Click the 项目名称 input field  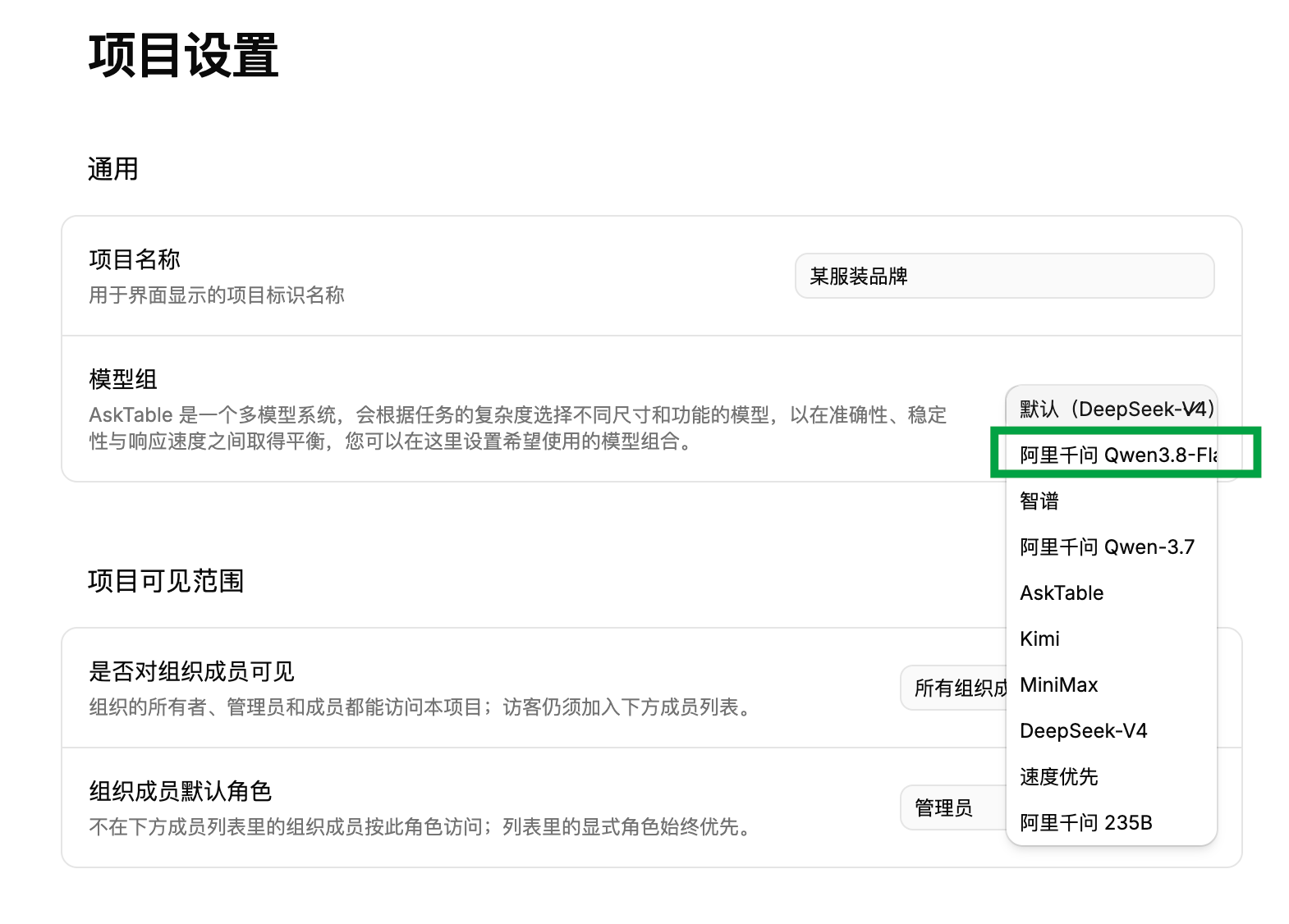coord(1004,276)
